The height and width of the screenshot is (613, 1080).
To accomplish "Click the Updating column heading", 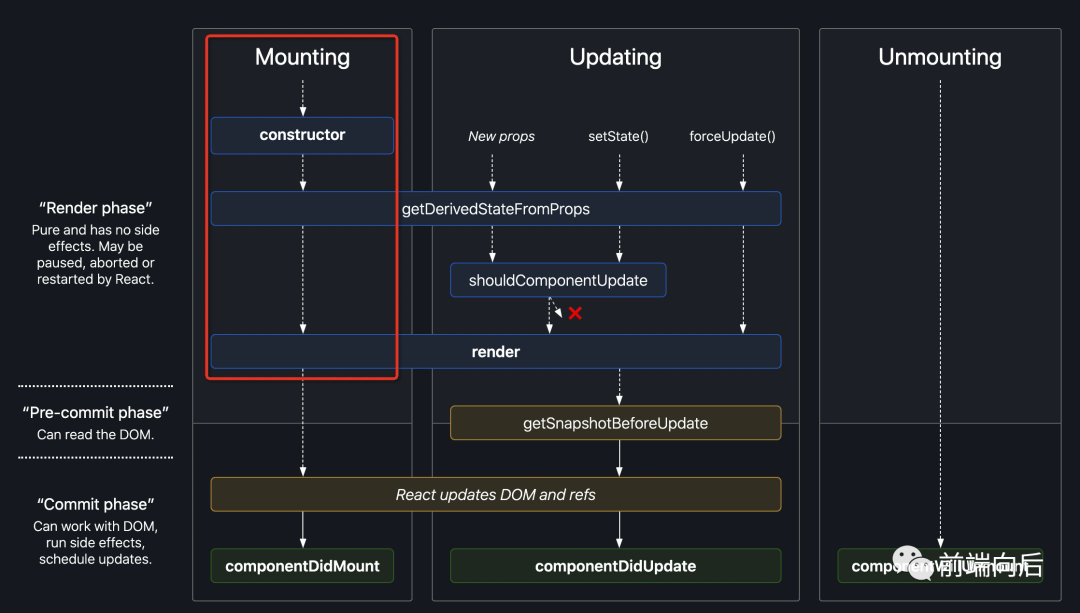I will pyautogui.click(x=615, y=57).
